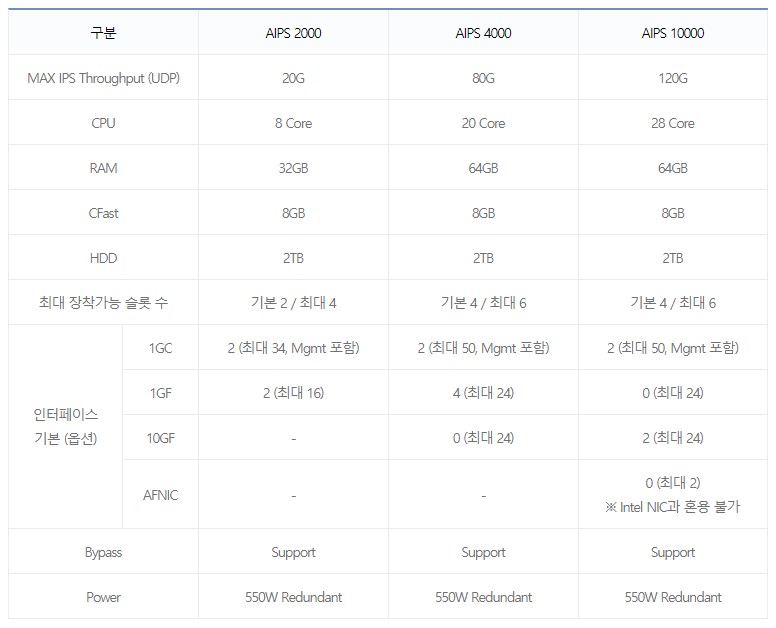Select the AIPS 10000 2TB HDD cell
The width and height of the screenshot is (776, 628).
tap(673, 258)
